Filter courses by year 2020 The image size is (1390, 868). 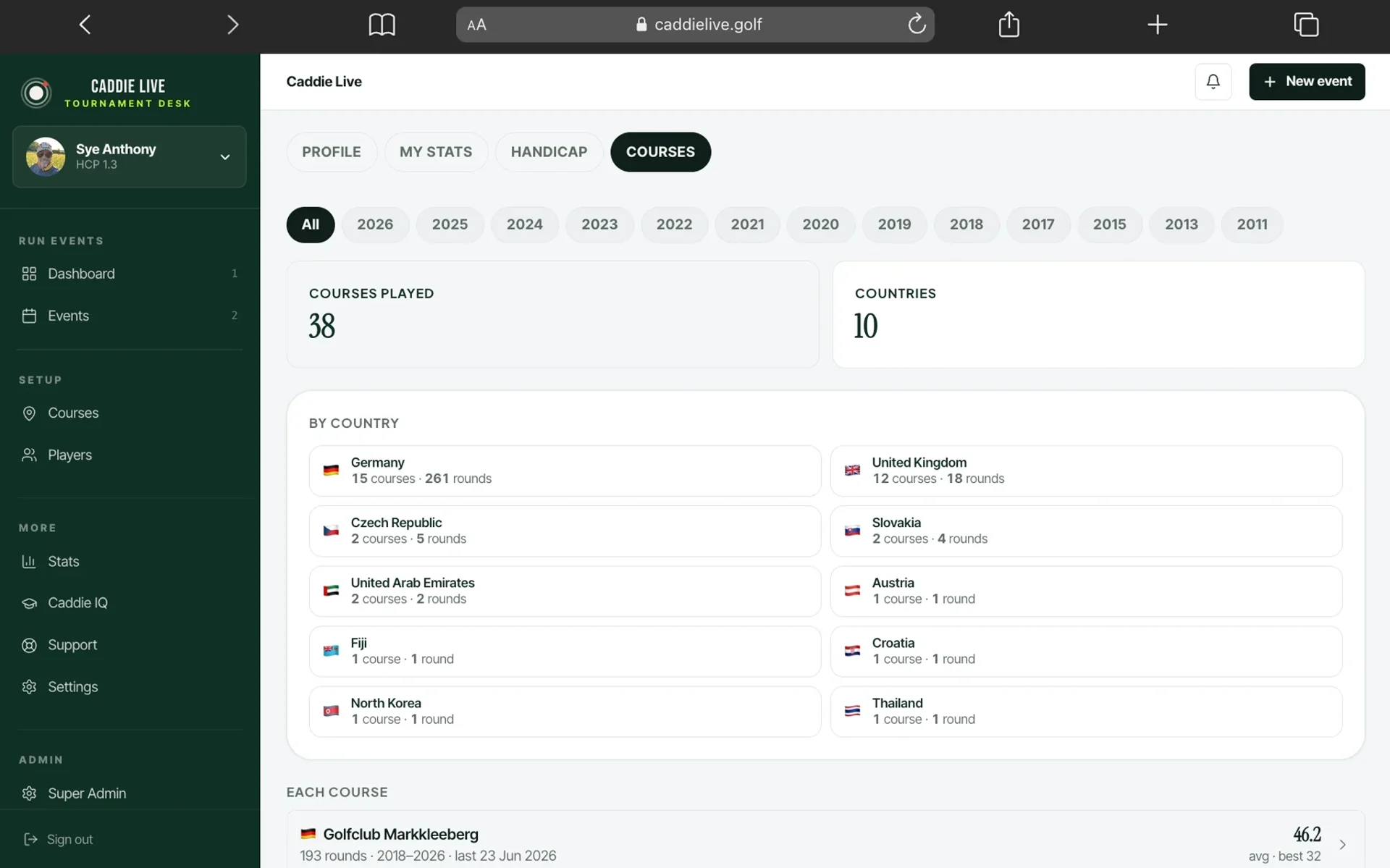pyautogui.click(x=820, y=224)
